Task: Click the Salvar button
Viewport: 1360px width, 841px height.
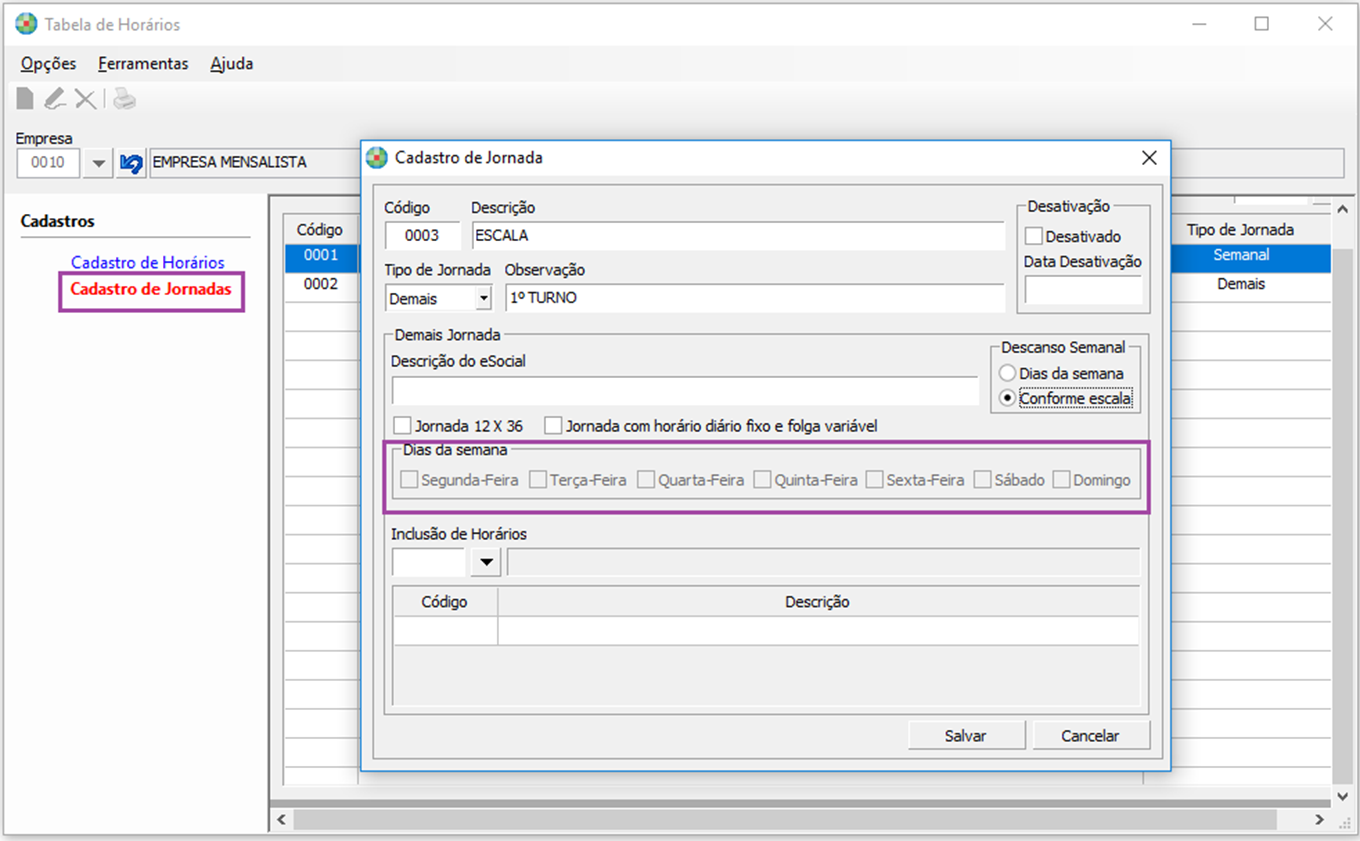Action: [966, 735]
